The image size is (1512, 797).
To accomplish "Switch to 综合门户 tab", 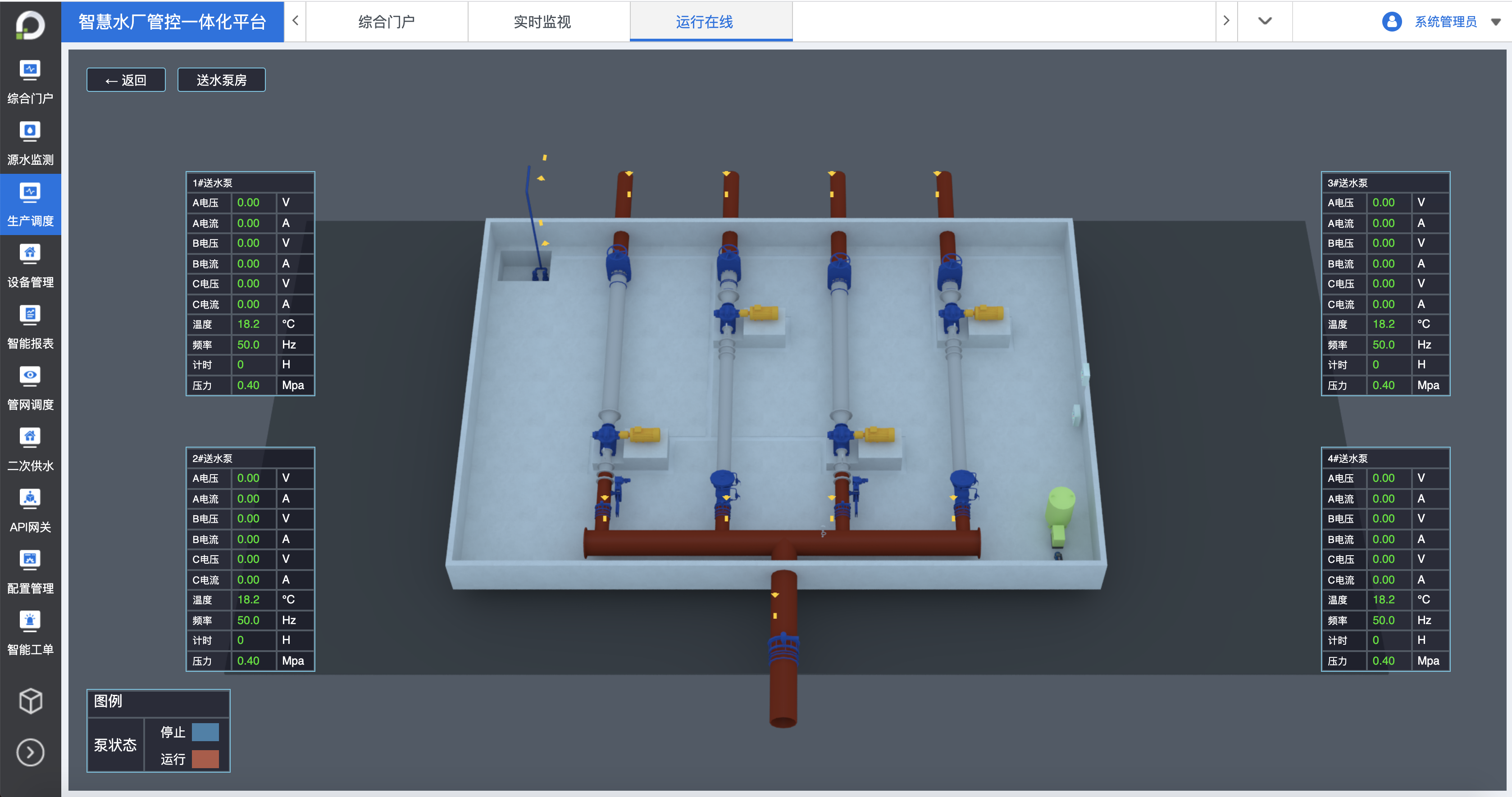I will 386,22.
